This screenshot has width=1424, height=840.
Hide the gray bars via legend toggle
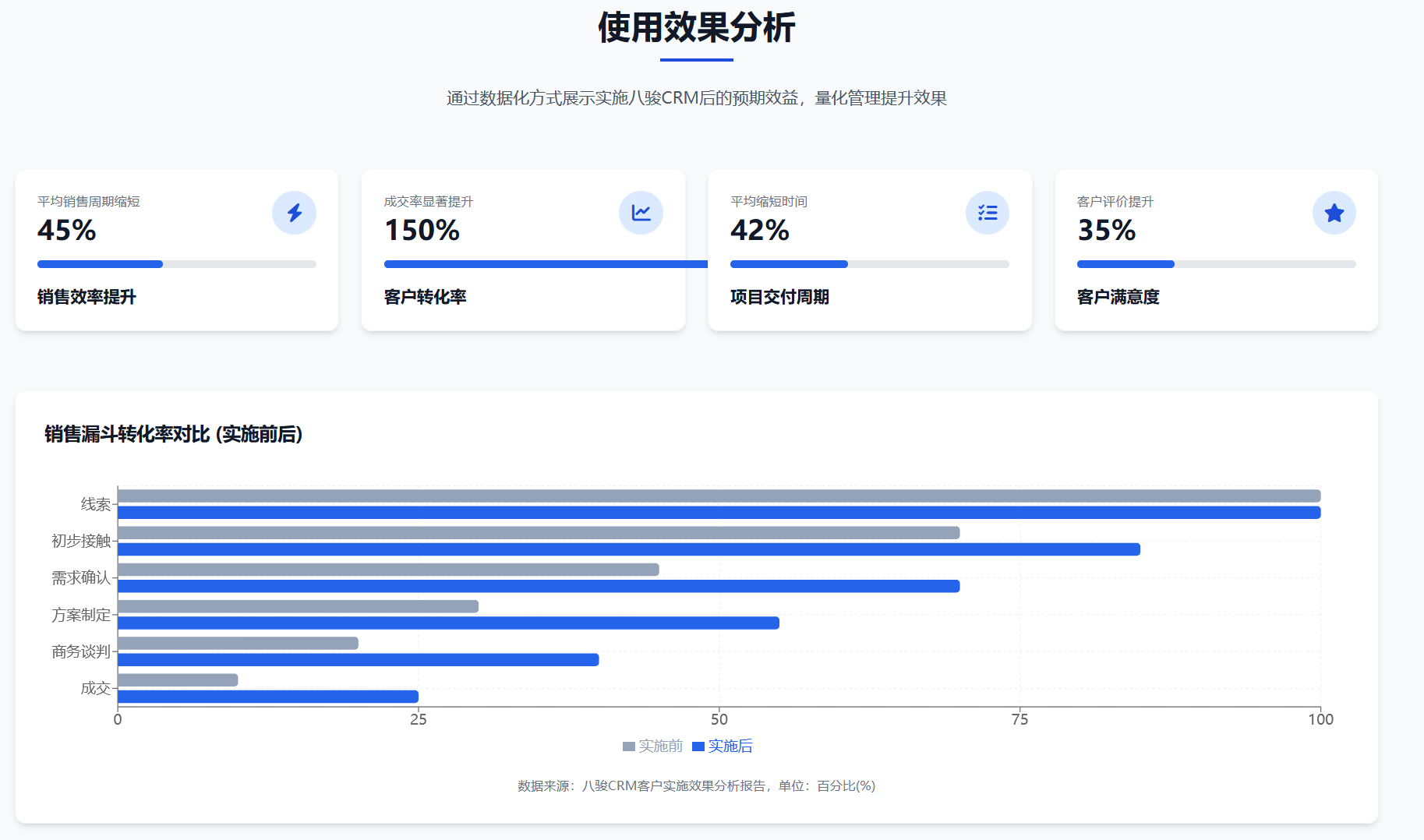click(652, 746)
